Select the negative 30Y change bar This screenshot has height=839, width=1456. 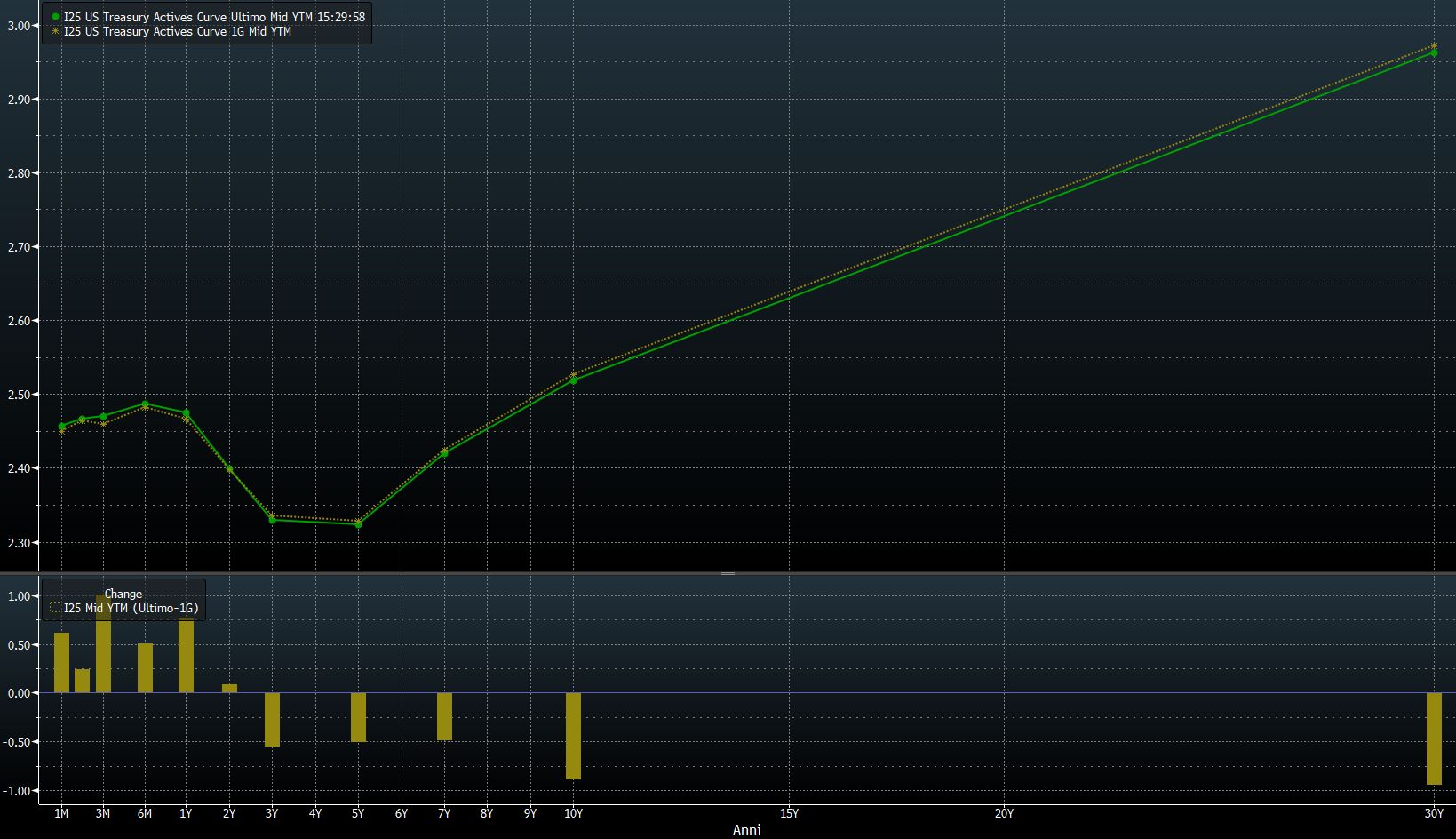tap(1434, 739)
